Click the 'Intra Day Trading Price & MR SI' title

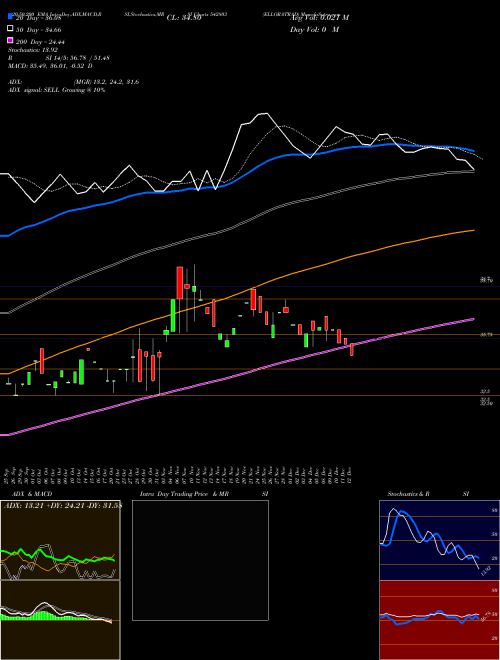[x=204, y=494]
